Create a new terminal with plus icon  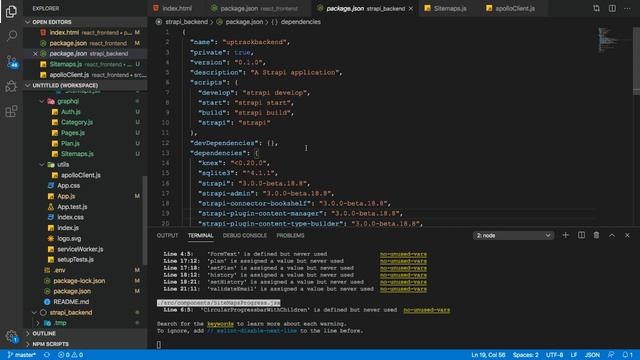[x=565, y=235]
